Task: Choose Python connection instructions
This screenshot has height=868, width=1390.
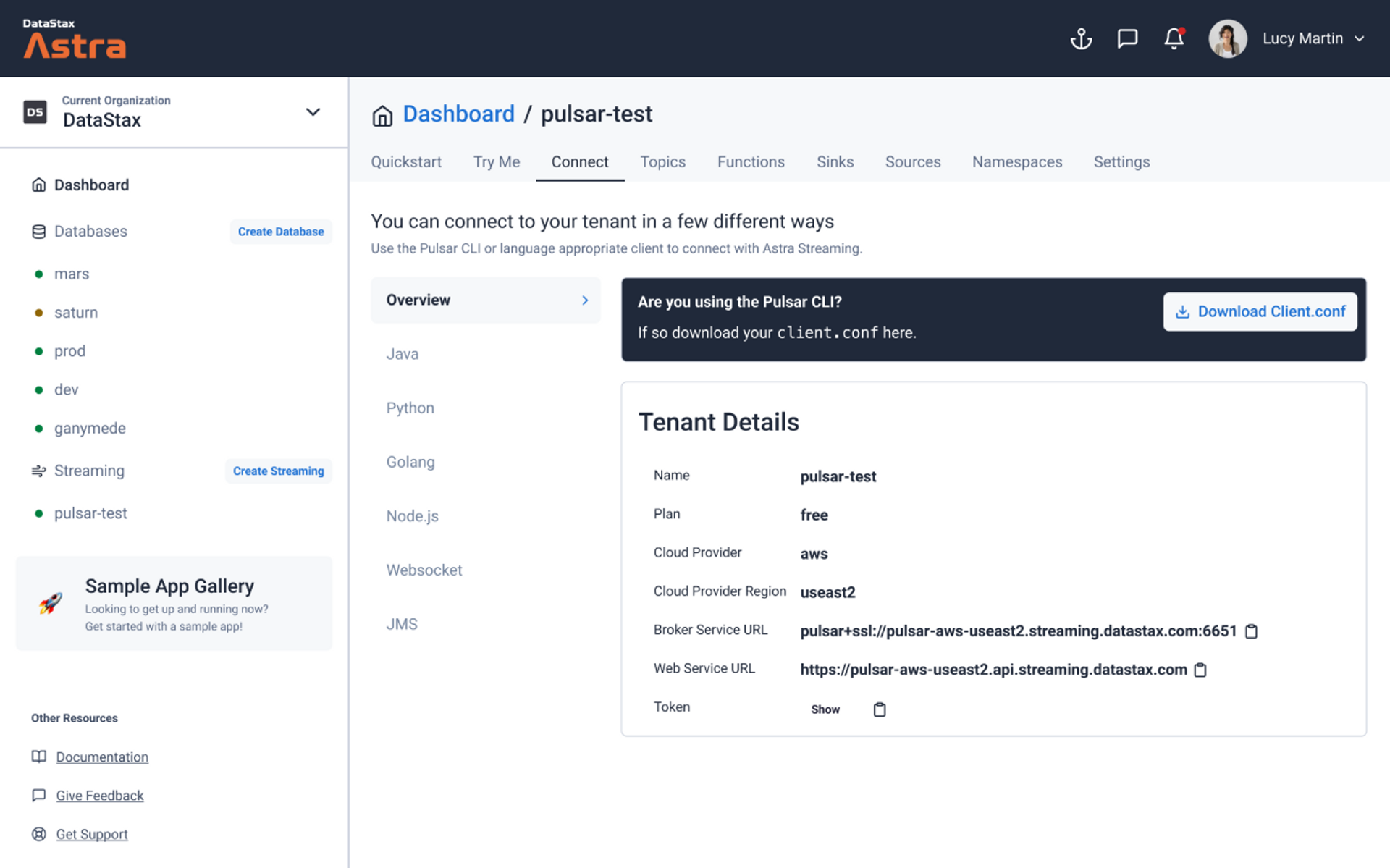Action: pyautogui.click(x=410, y=408)
